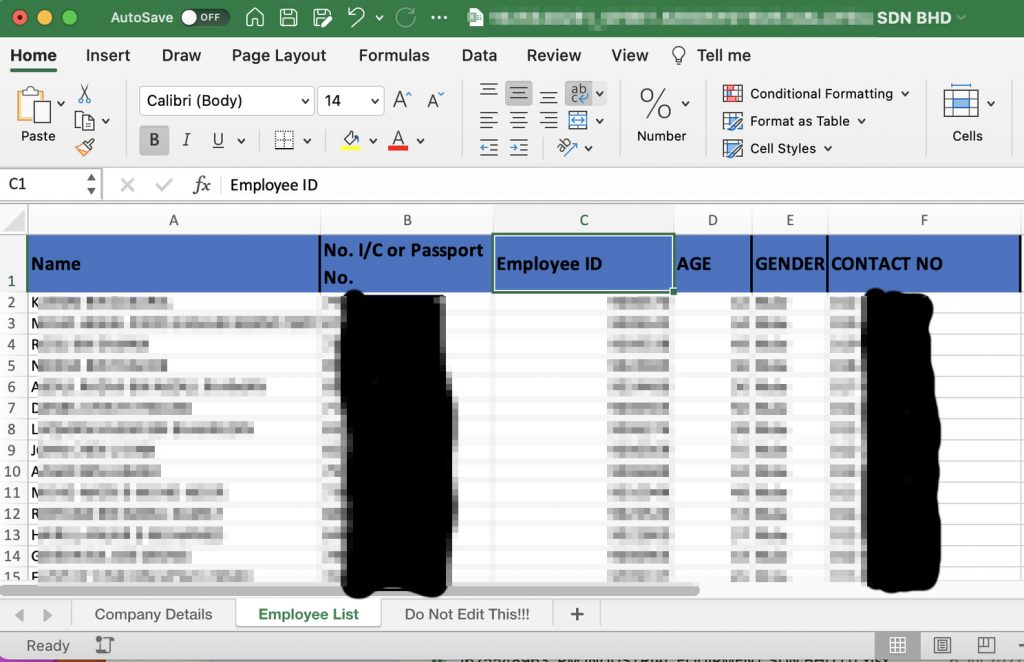Increase font size with larger A icon
The width and height of the screenshot is (1024, 662).
point(402,100)
